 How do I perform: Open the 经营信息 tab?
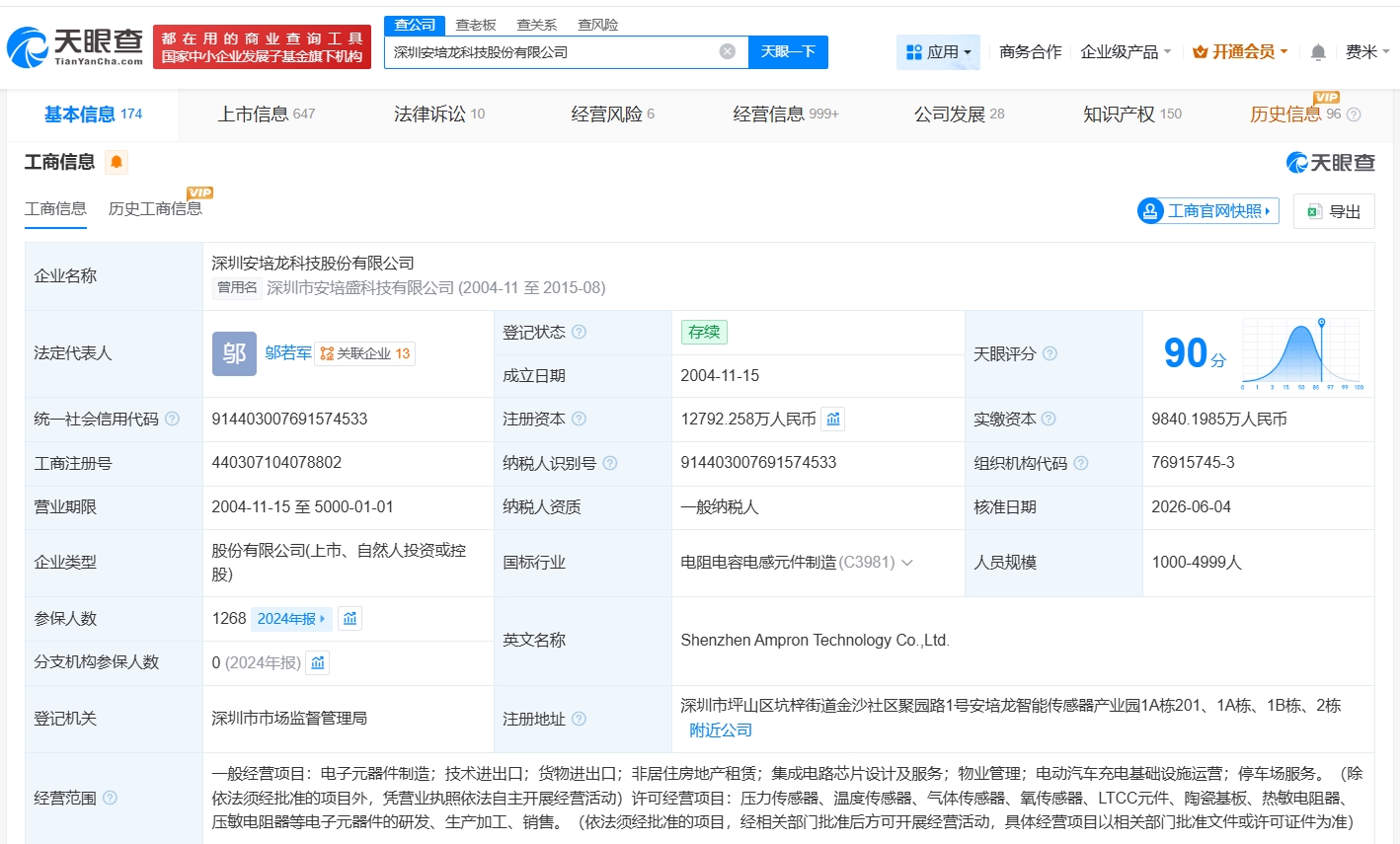pos(786,115)
